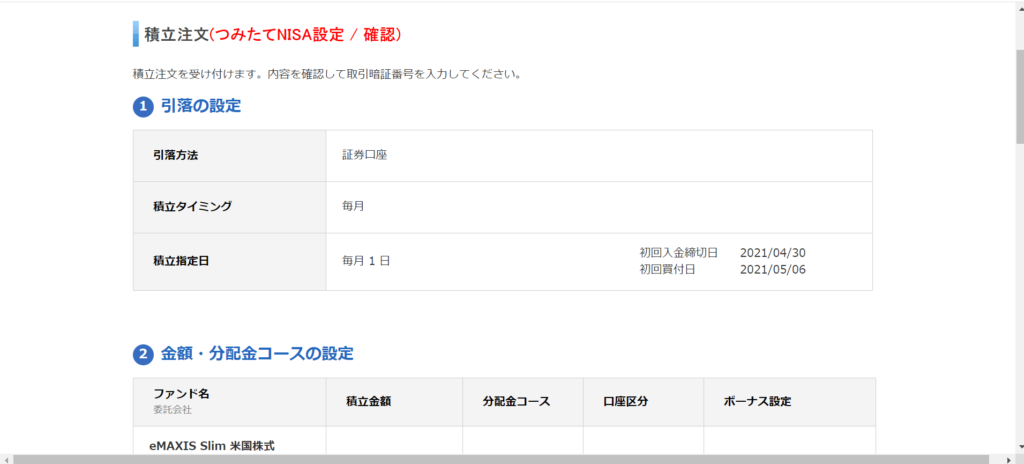Click the 2021/05/06 first purchase date
Image resolution: width=1024 pixels, height=464 pixels.
click(x=773, y=269)
